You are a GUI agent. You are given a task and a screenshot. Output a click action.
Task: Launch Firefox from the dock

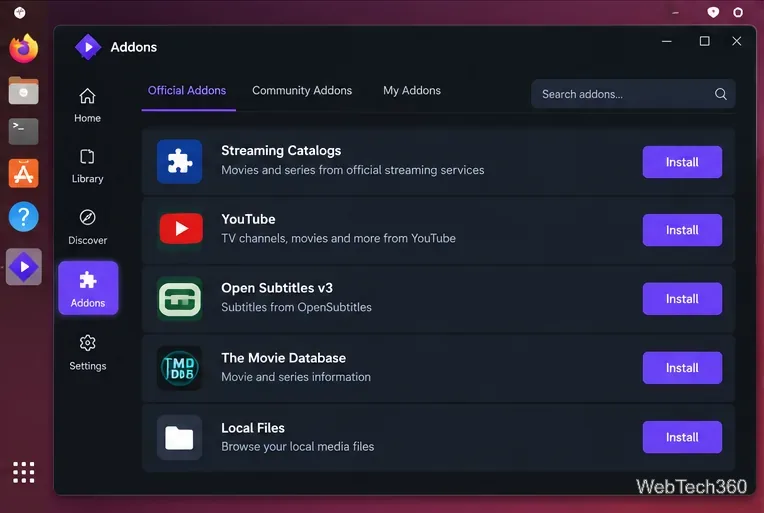pyautogui.click(x=23, y=49)
